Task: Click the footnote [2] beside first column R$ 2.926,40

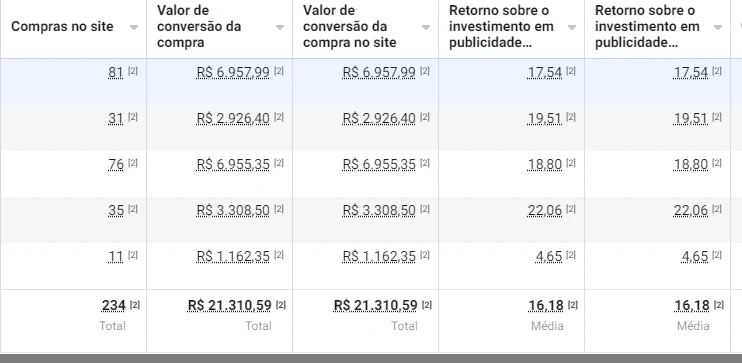Action: pyautogui.click(x=279, y=117)
